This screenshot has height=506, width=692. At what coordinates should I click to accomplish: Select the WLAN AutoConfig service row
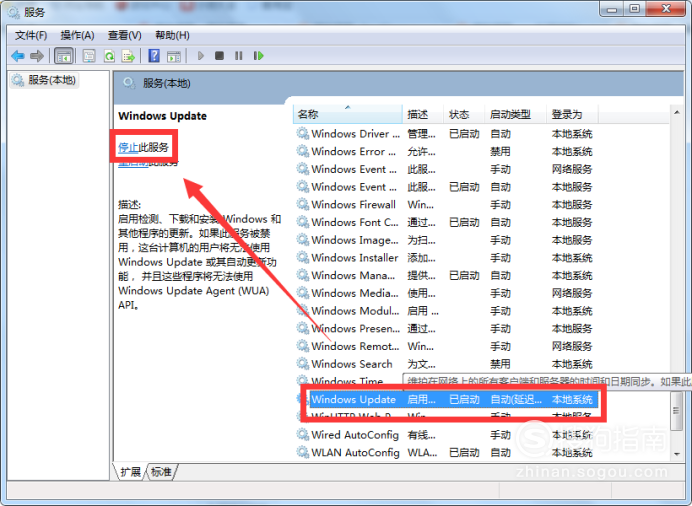[x=446, y=453]
